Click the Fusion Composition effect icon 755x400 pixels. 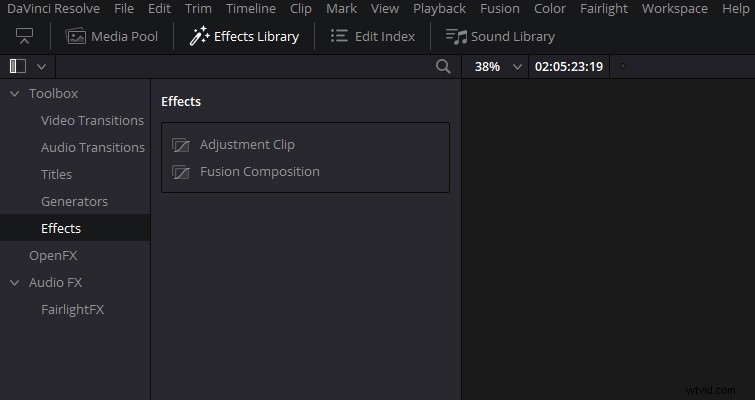(181, 172)
